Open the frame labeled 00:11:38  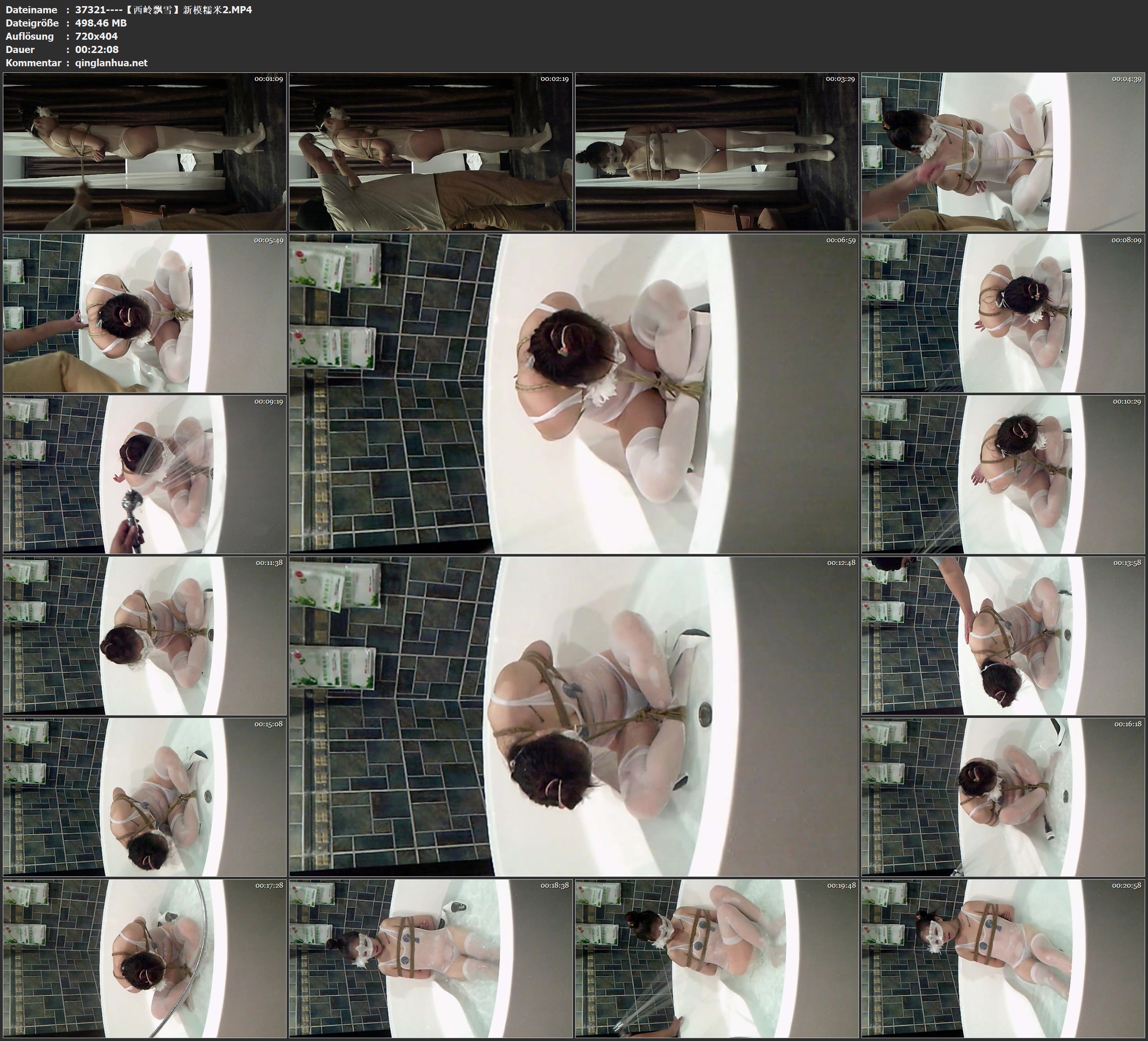point(145,635)
